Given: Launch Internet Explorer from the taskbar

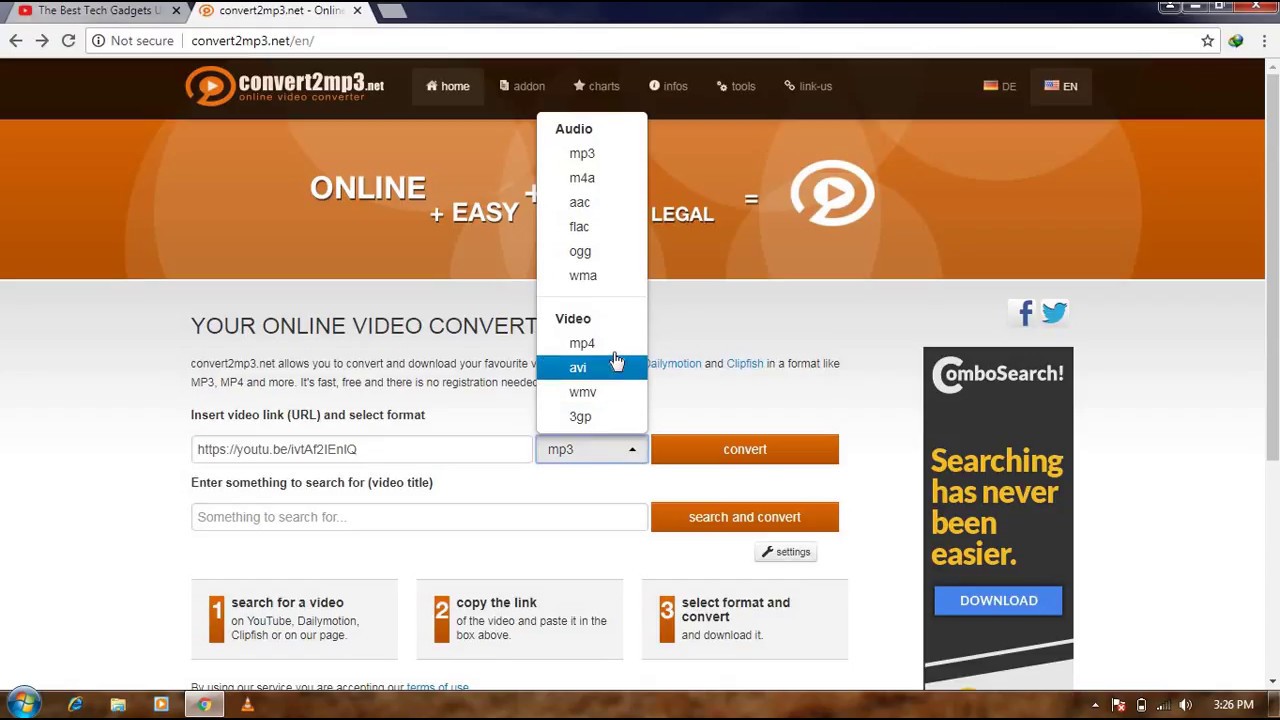Looking at the screenshot, I should [x=75, y=705].
